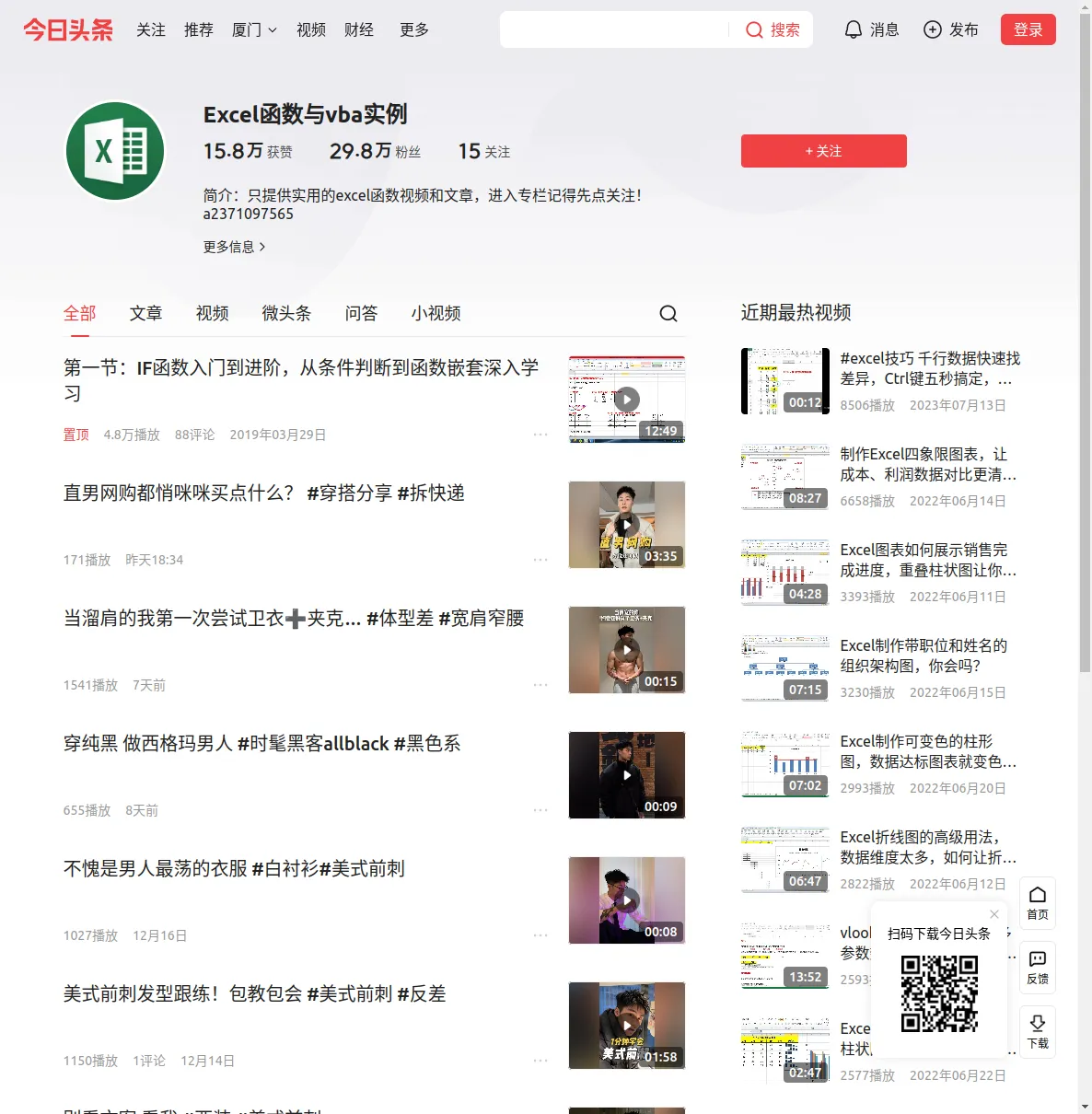
Task: Click the 04:28 hot video thumbnail
Action: (785, 573)
